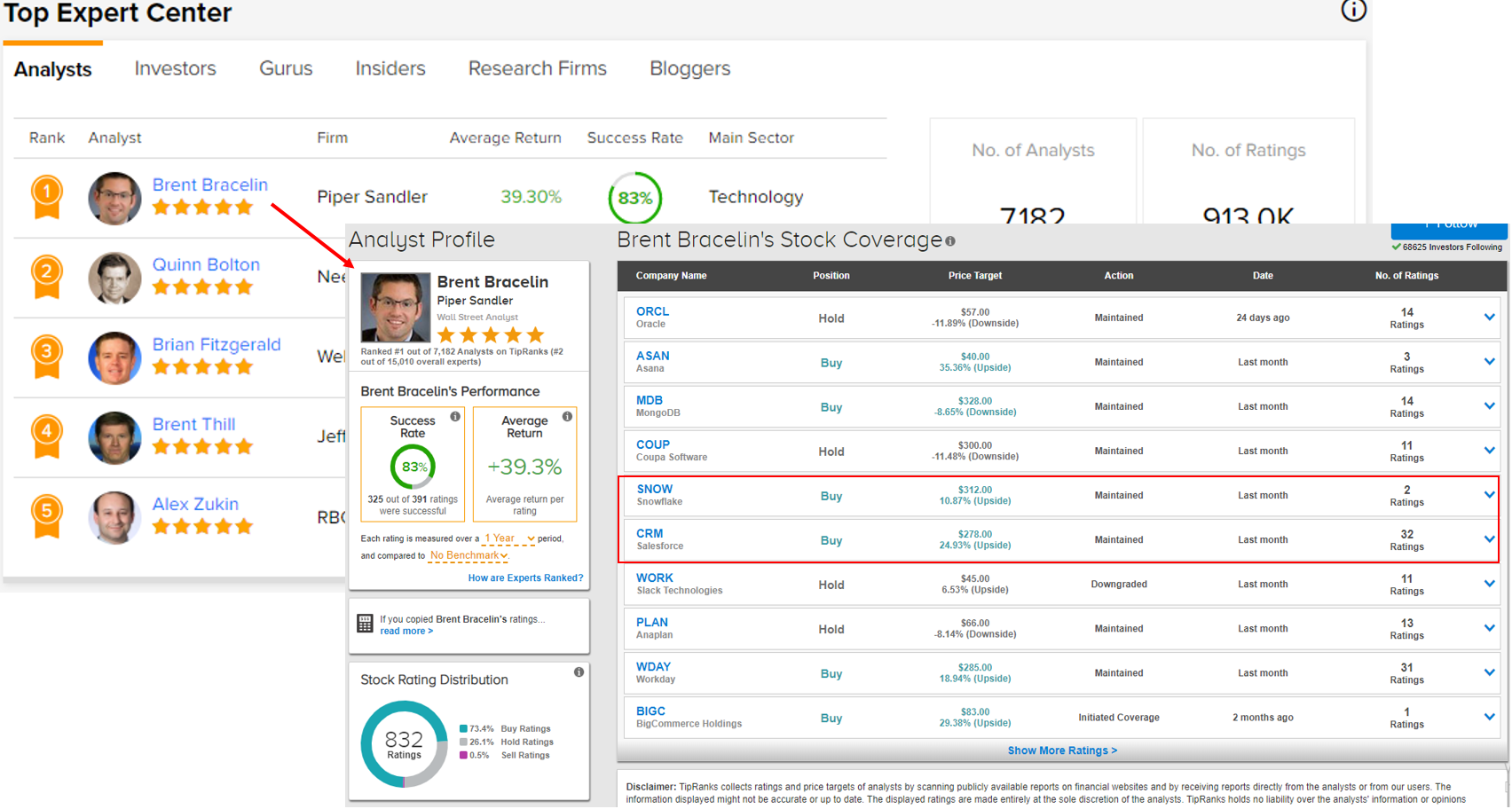The height and width of the screenshot is (809, 1512).
Task: Click 83% gauge in Performance panel
Action: [x=413, y=467]
